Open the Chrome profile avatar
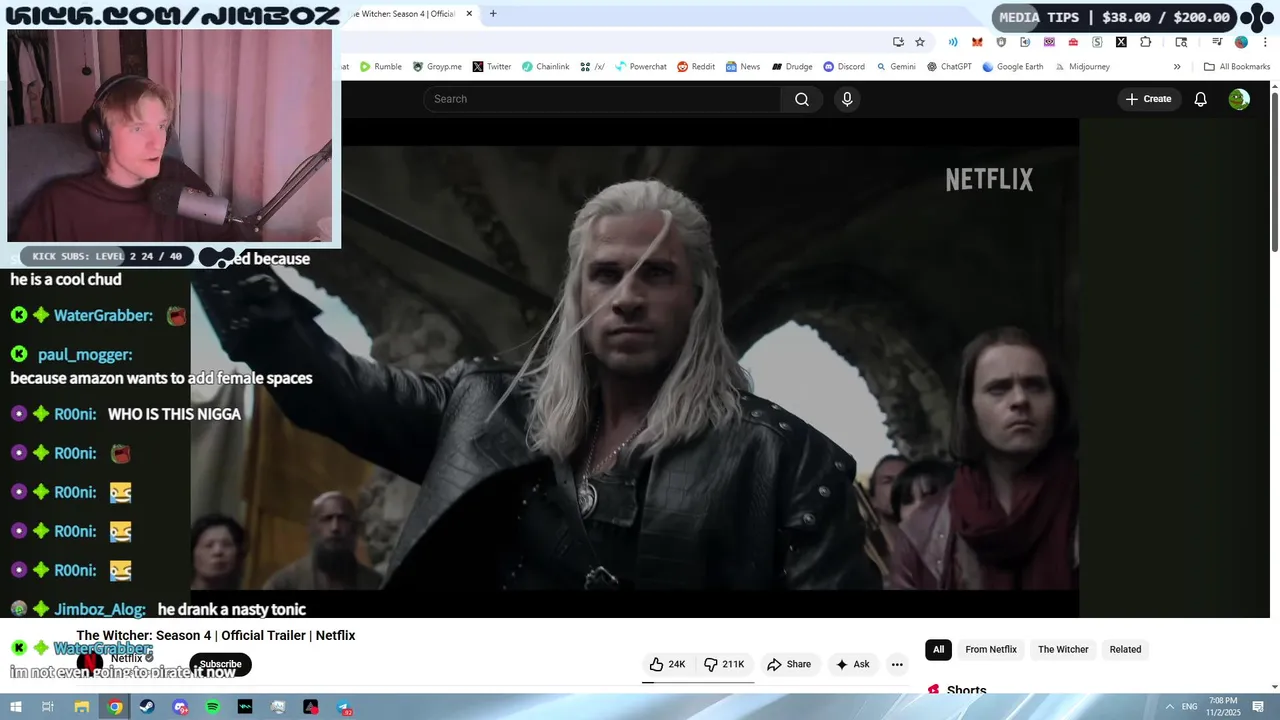Viewport: 1280px width, 720px height. (1241, 42)
